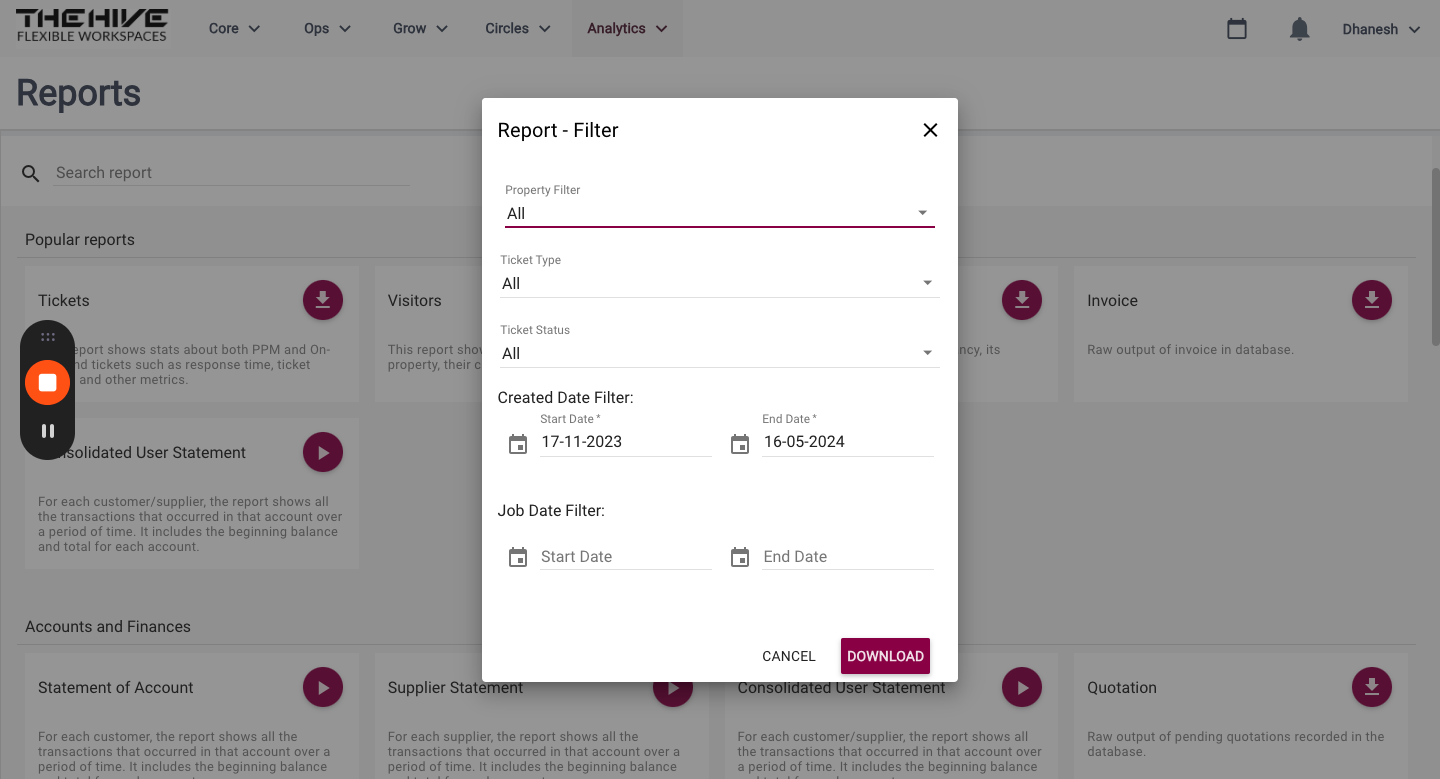
Task: Run the Accounts section Consolidated User Statement
Action: tap(1022, 687)
